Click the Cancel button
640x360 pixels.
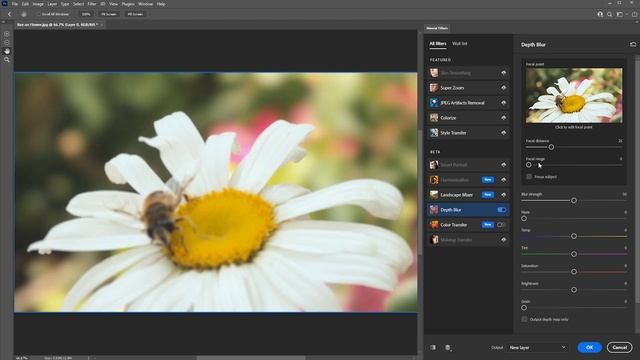click(x=619, y=347)
